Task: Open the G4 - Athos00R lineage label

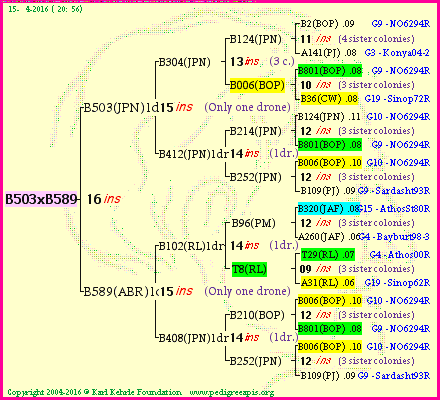Action: tap(400, 255)
